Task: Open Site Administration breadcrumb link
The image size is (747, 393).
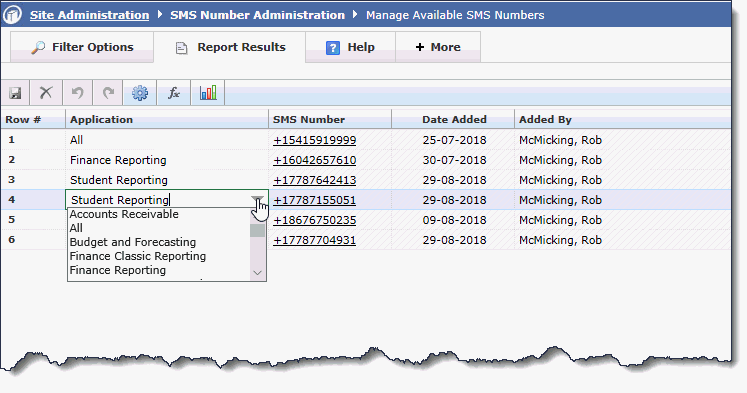Action: pyautogui.click(x=90, y=15)
